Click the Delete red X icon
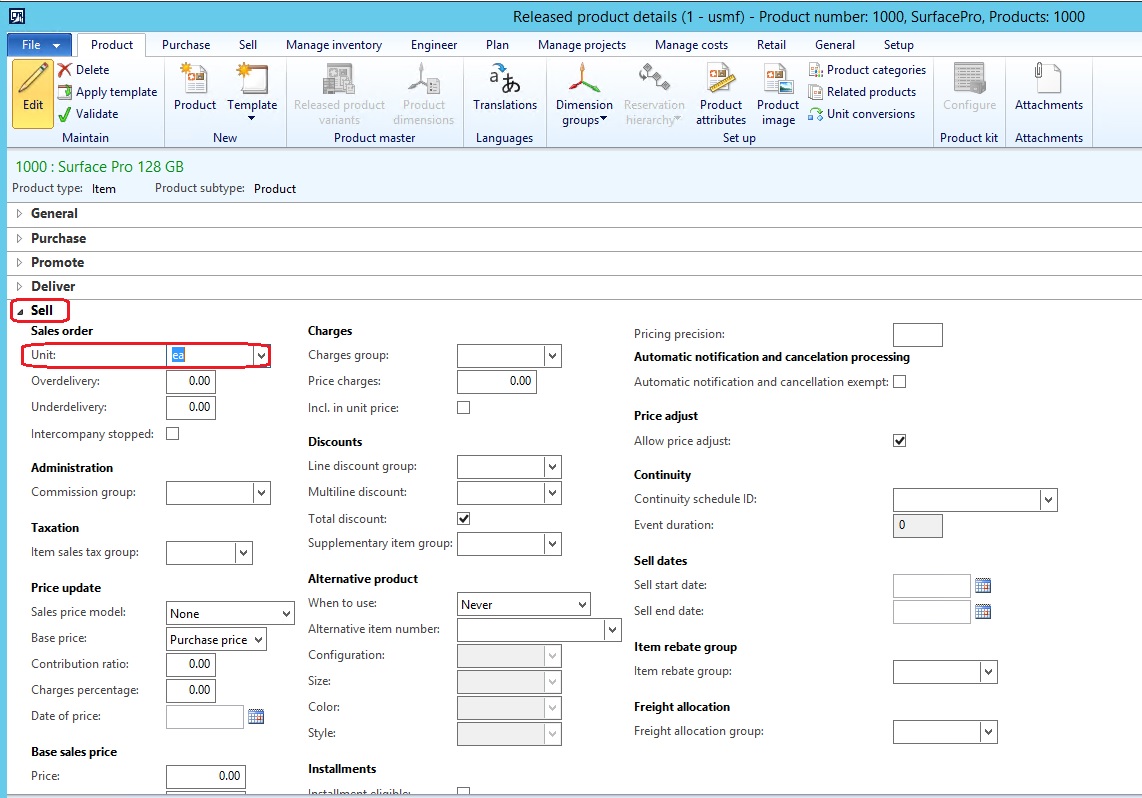Screen dimensions: 1142x798 tap(66, 70)
